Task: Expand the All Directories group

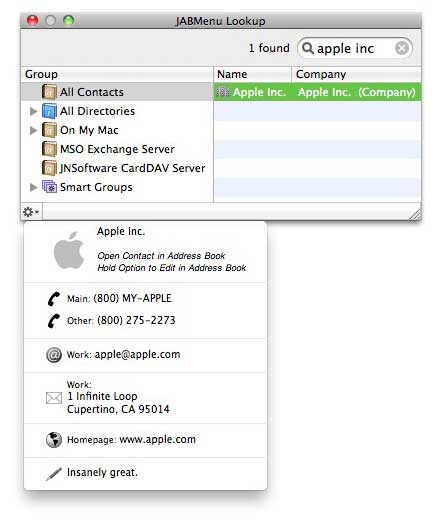Action: (33, 111)
